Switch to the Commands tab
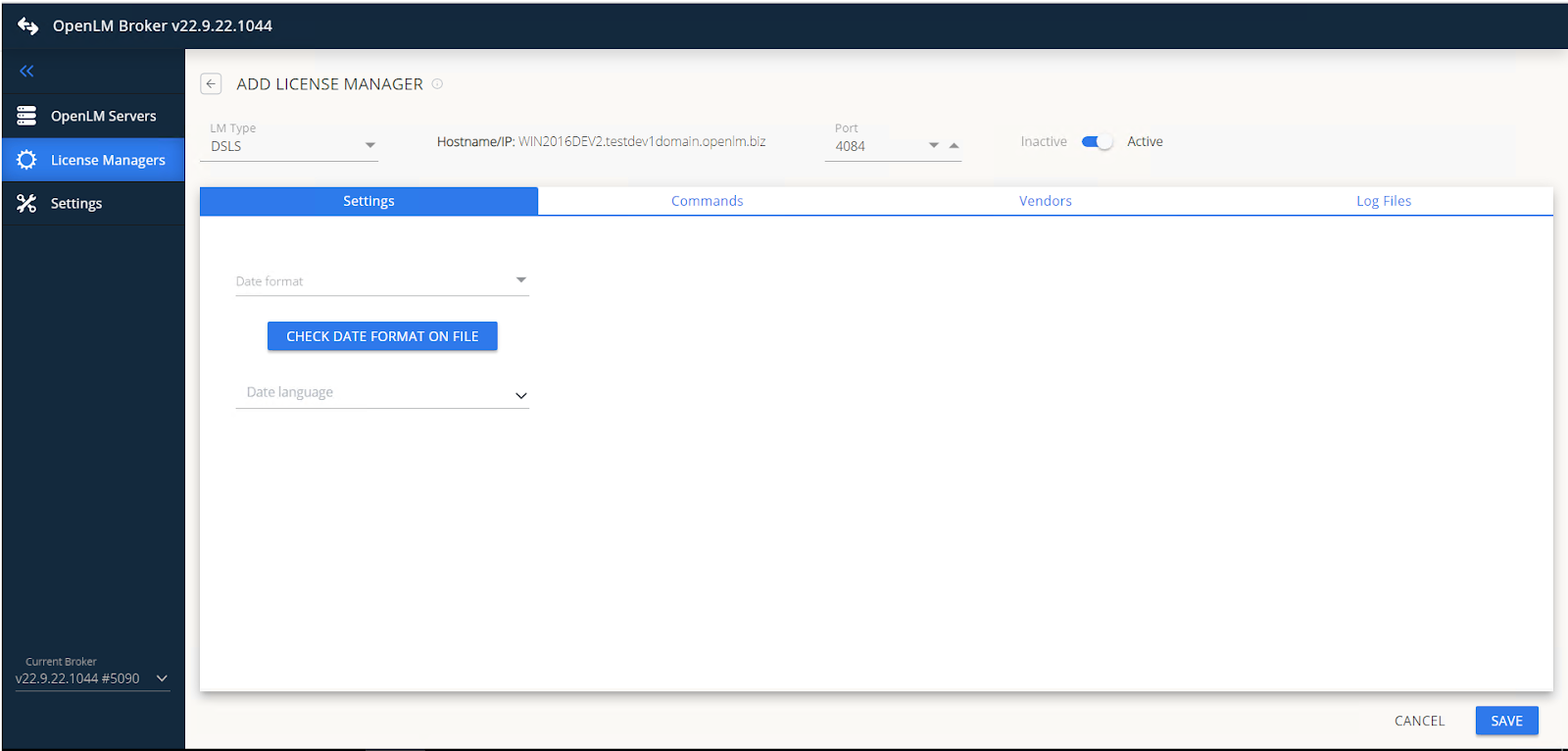1568x751 pixels. pos(707,201)
